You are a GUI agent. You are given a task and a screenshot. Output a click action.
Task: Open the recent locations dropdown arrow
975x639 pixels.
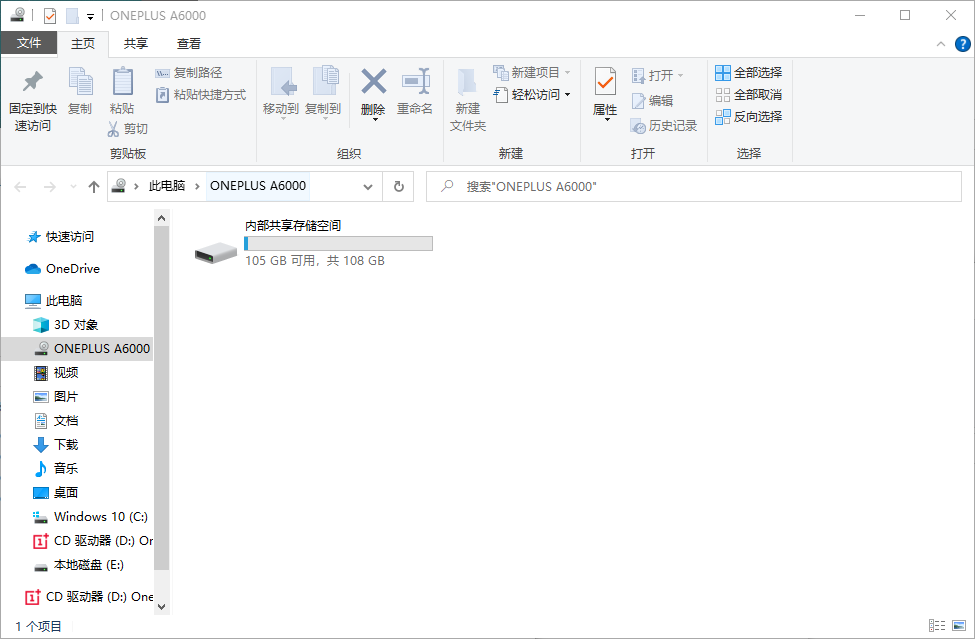point(73,186)
